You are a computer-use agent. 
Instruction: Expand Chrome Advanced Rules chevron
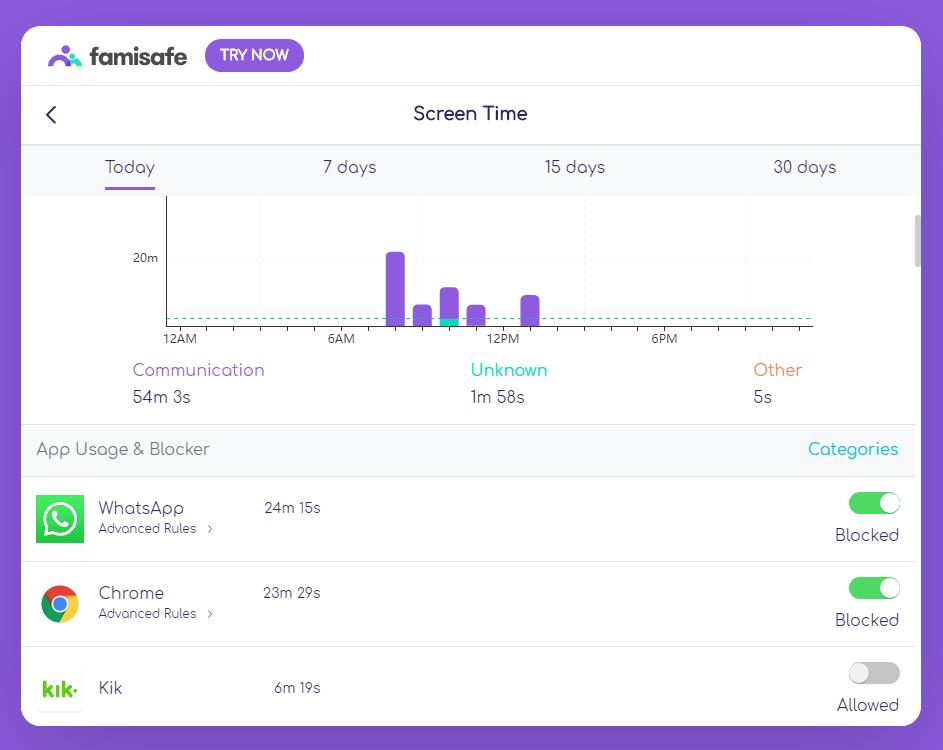210,614
